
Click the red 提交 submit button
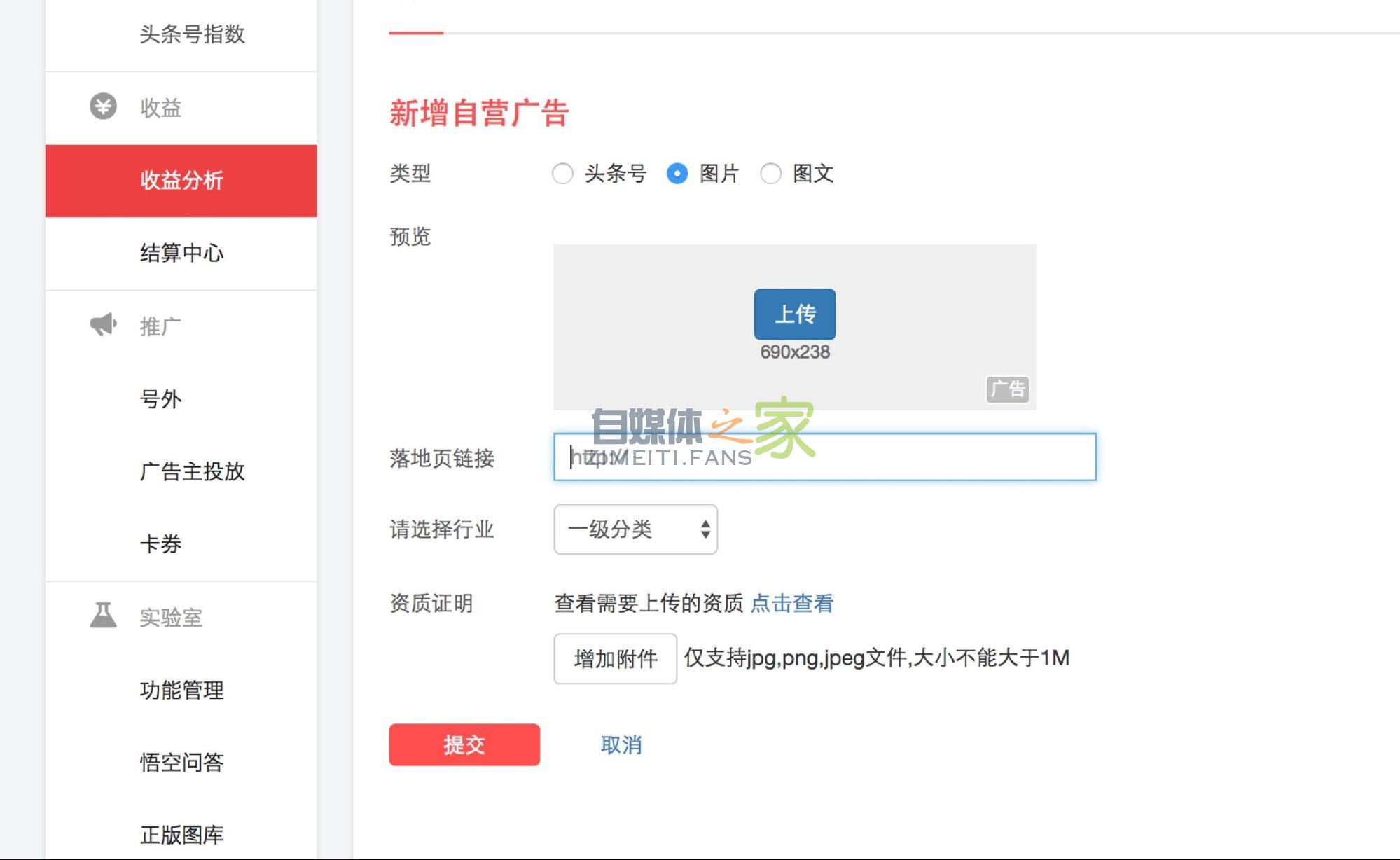coord(464,744)
